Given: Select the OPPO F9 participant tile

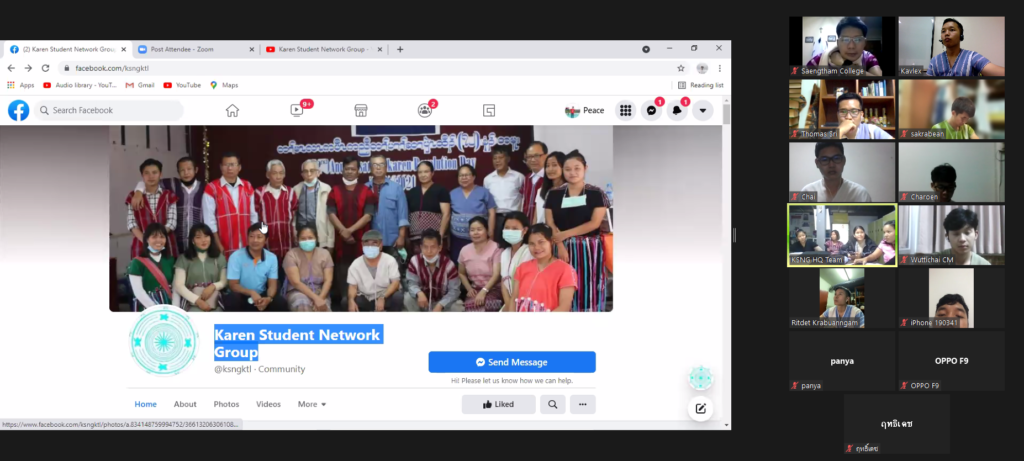Looking at the screenshot, I should pyautogui.click(x=952, y=361).
